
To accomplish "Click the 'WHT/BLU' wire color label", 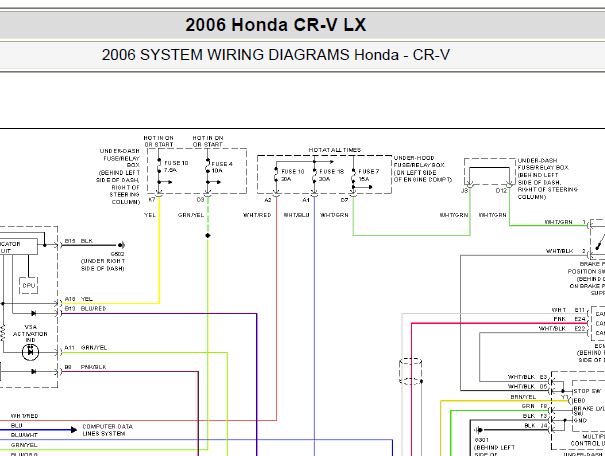I will [x=296, y=215].
